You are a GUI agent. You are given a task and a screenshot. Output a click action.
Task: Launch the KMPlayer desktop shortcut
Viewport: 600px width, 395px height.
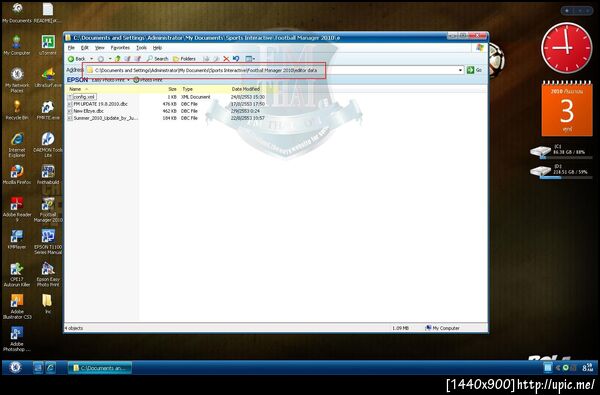point(16,239)
